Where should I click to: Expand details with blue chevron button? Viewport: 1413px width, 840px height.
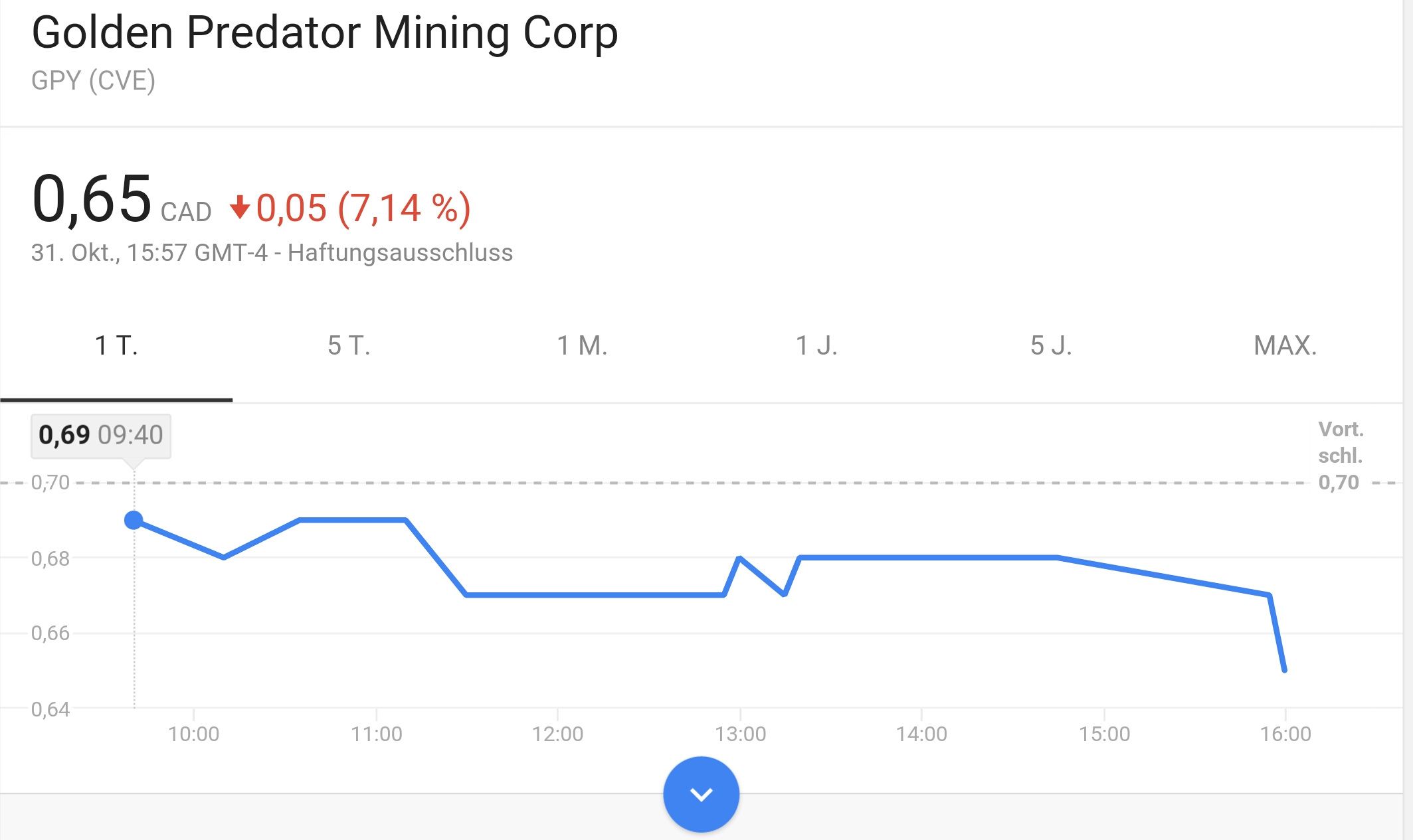click(701, 794)
